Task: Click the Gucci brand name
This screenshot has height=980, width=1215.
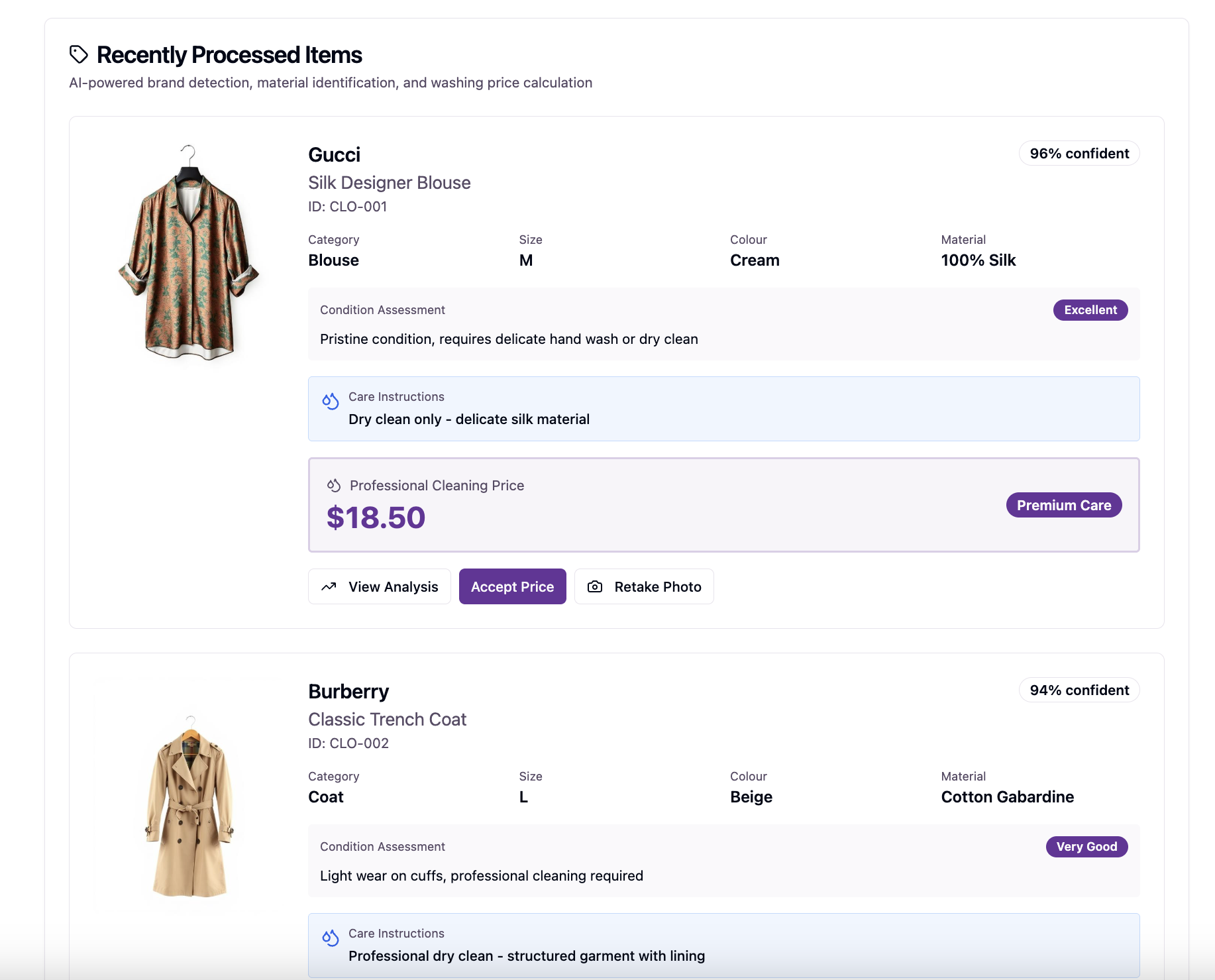Action: [335, 154]
